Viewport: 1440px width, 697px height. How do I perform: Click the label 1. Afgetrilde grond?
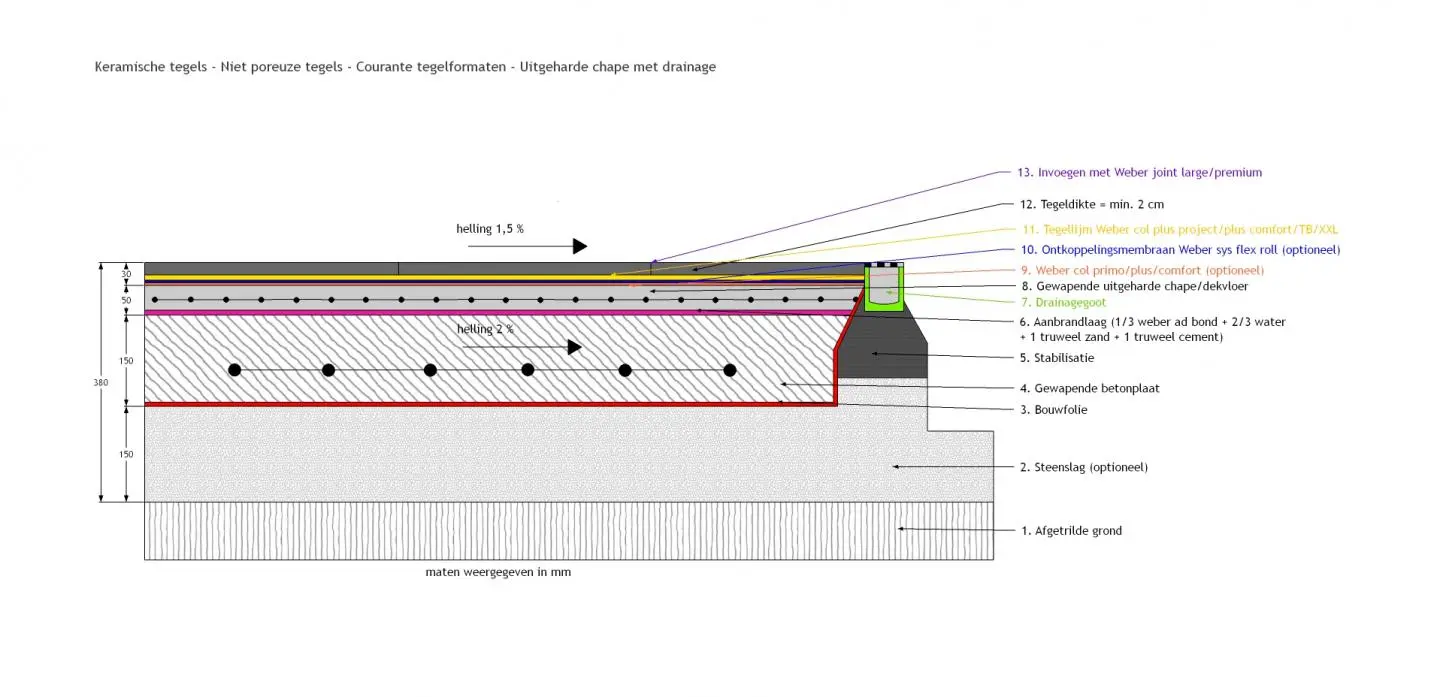coord(1071,531)
